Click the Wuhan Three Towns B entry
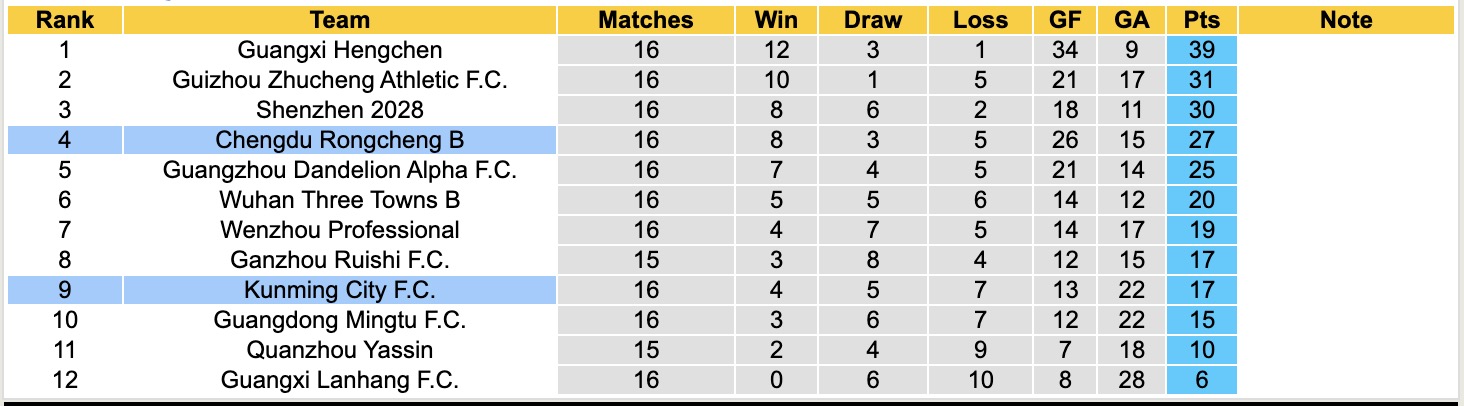This screenshot has height=406, width=1464. tap(340, 200)
